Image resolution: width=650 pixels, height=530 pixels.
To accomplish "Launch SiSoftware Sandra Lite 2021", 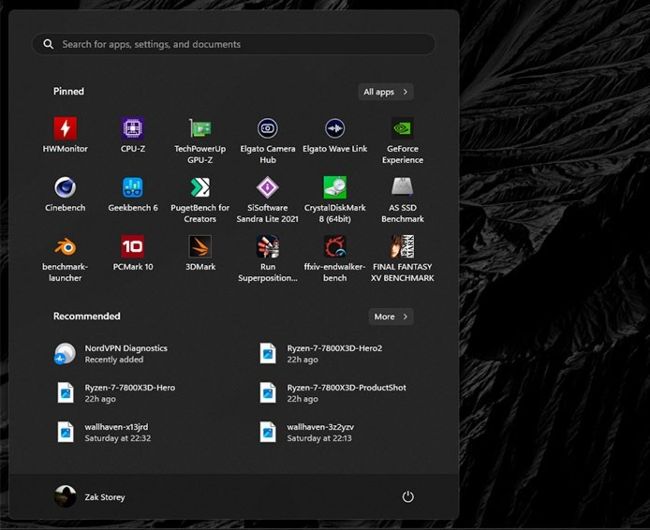I will pos(267,200).
